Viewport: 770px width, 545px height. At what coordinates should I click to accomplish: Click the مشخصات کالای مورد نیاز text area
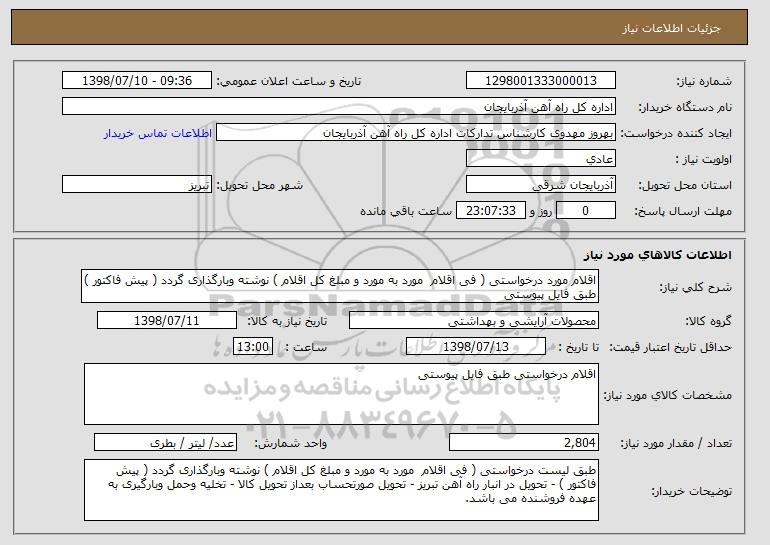[341, 394]
